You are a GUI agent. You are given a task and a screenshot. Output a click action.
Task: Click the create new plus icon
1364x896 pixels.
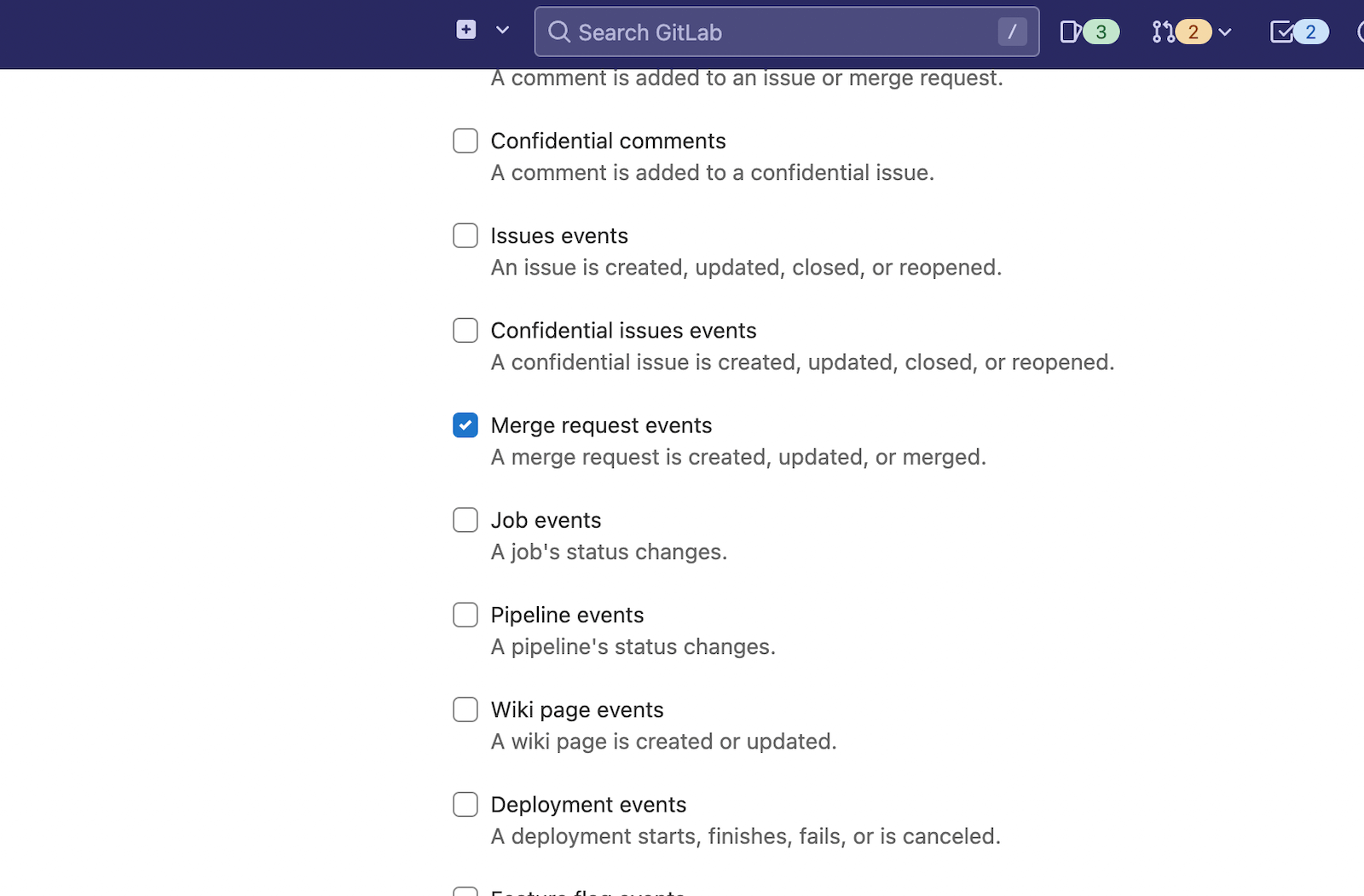point(465,31)
